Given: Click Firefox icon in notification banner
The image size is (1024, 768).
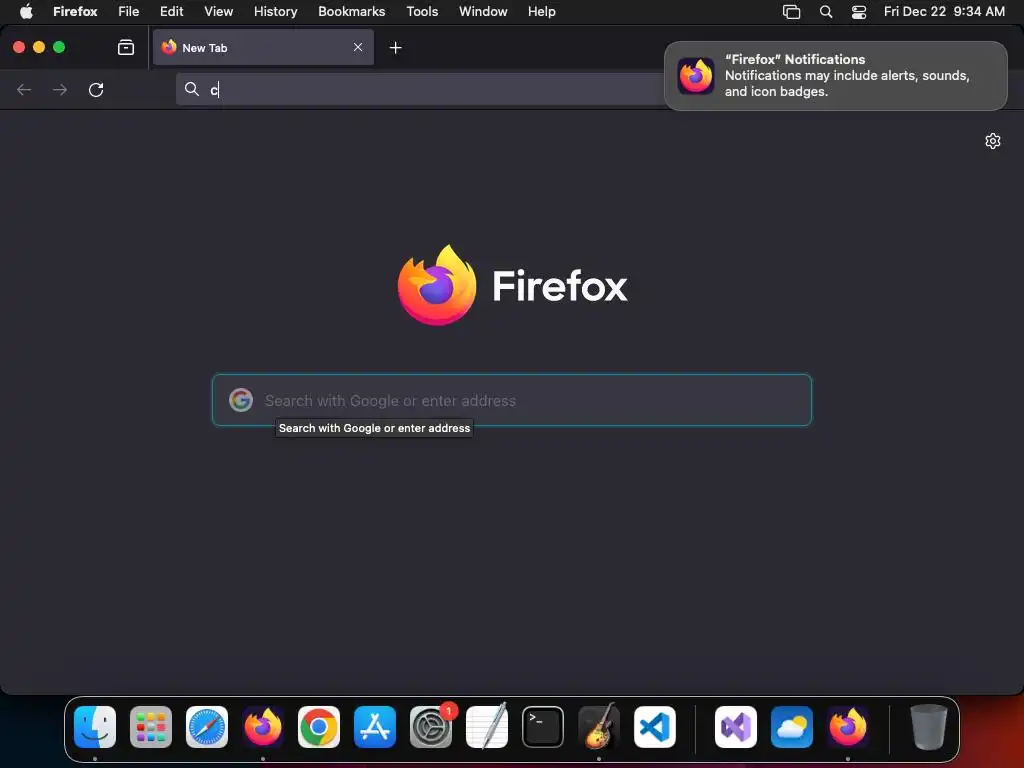Looking at the screenshot, I should [x=696, y=76].
